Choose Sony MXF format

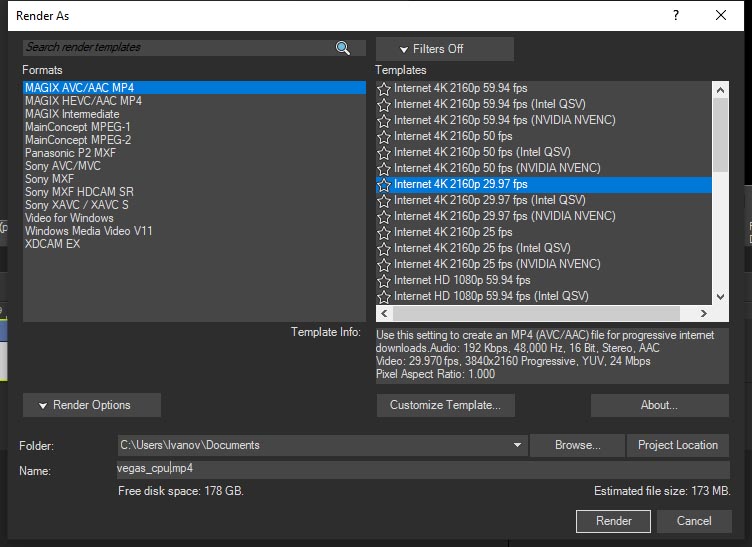point(194,178)
